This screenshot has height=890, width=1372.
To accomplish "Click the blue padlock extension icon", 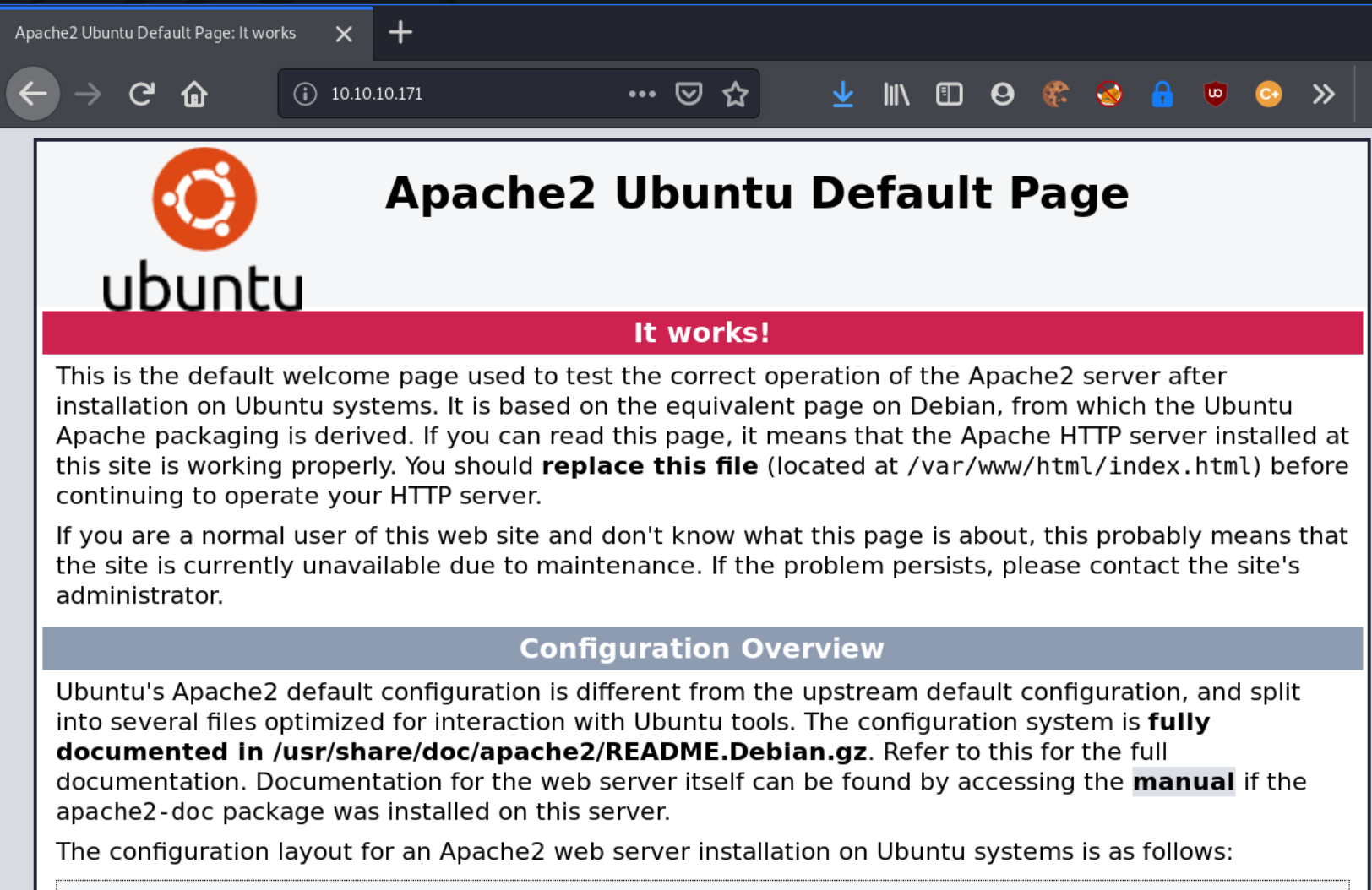I will point(1162,94).
